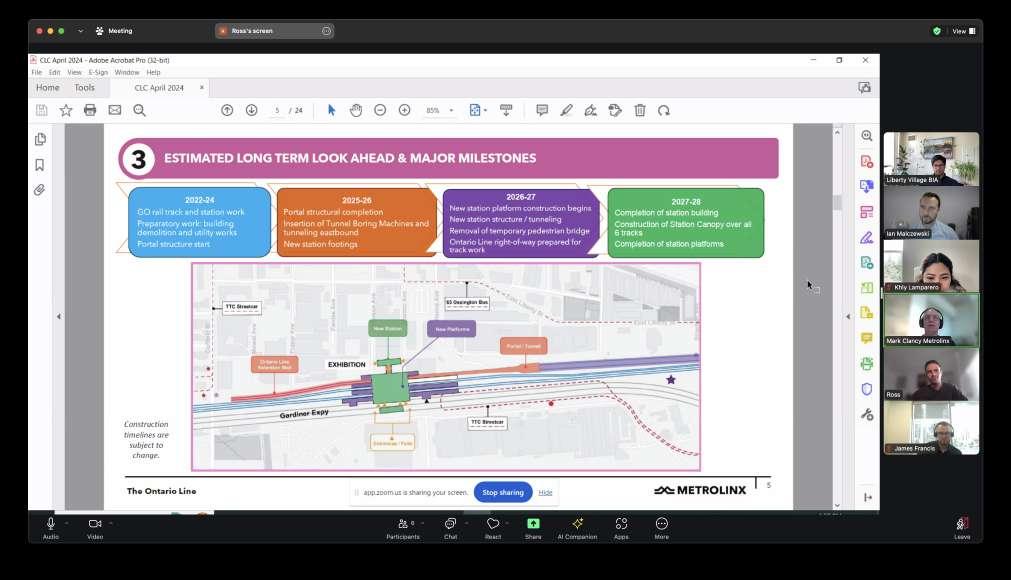Open the Zoom More options
This screenshot has width=1011, height=580.
click(662, 528)
